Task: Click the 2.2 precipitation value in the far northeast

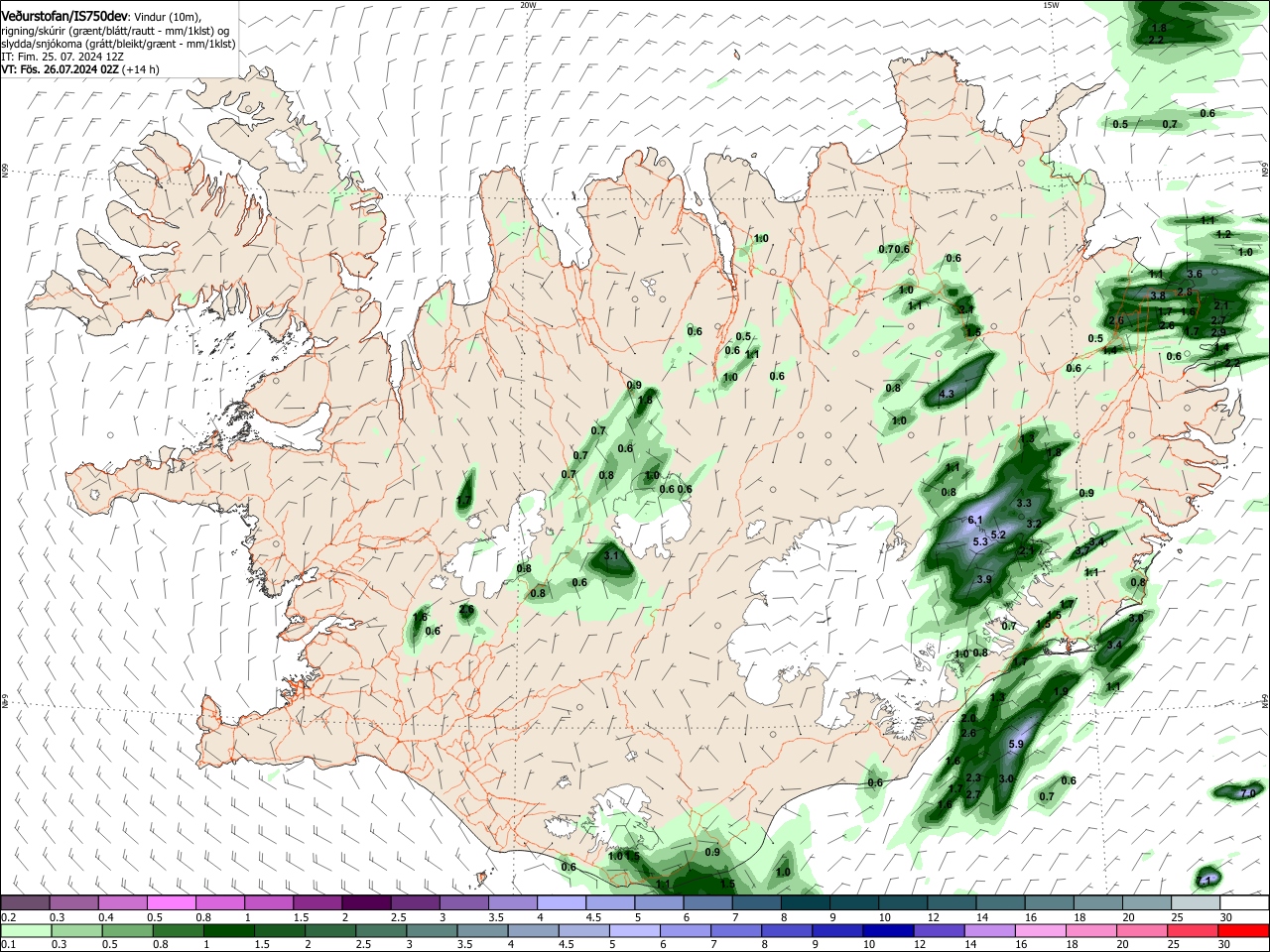Action: (x=1156, y=40)
